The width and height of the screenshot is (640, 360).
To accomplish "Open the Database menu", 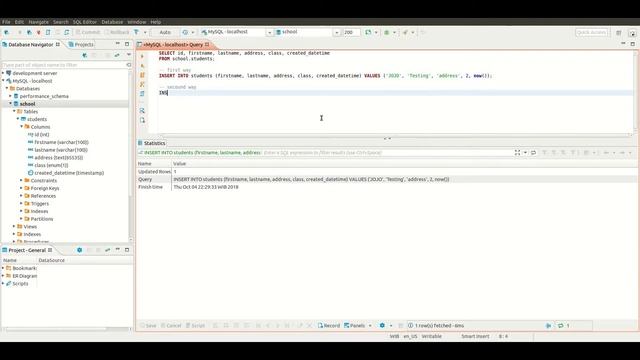I will click(112, 22).
